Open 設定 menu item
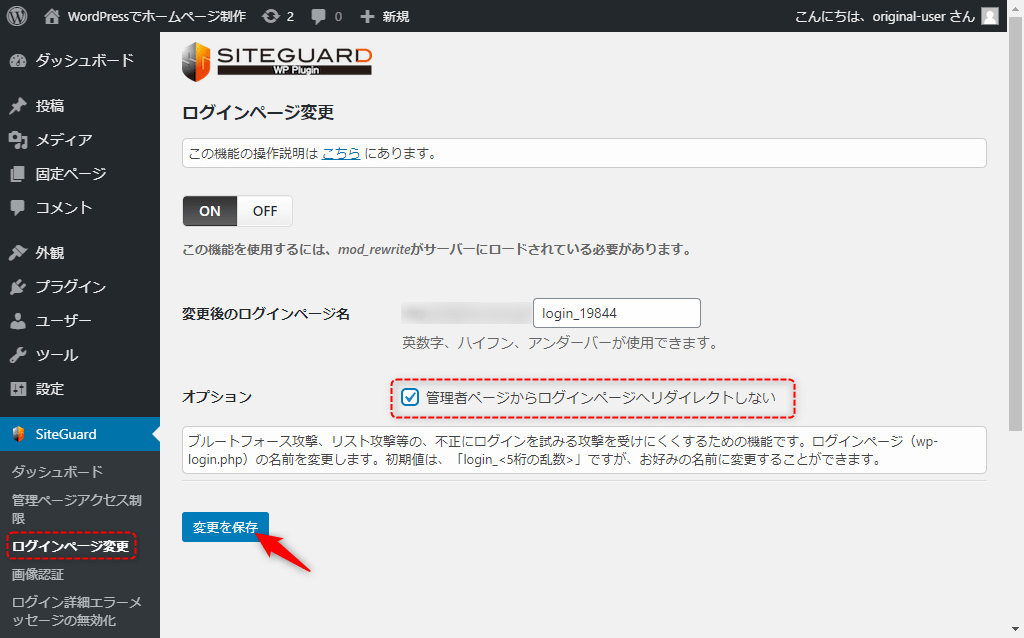The height and width of the screenshot is (638, 1024). [x=80, y=389]
